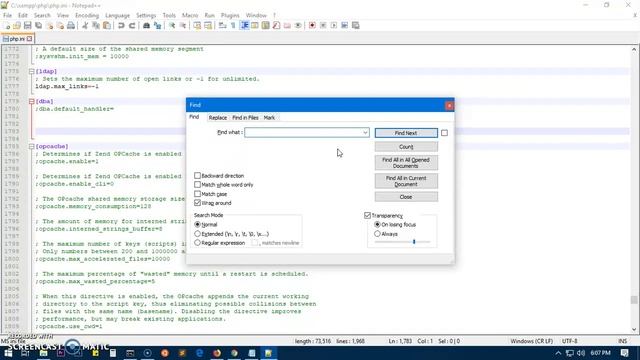
Task: Uncheck the Wrap around checkbox
Action: 198,203
